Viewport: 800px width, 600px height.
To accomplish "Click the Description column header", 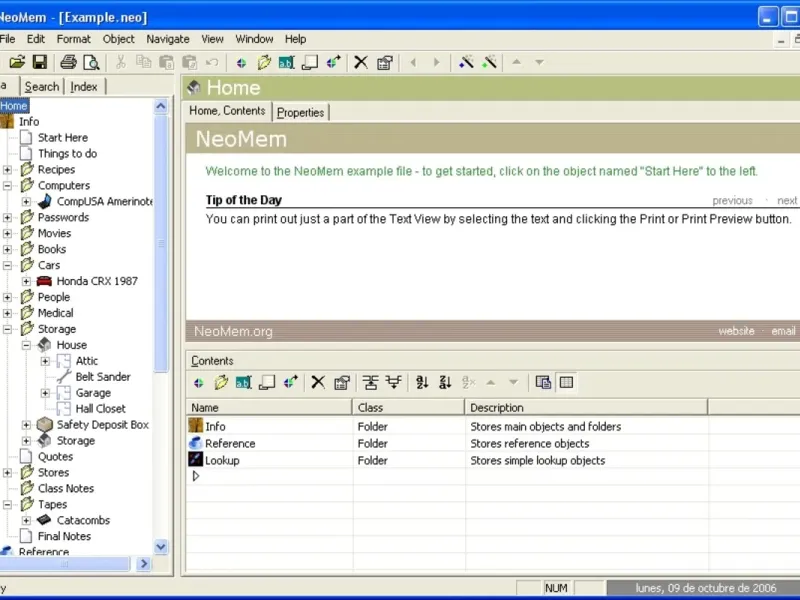I will point(497,407).
